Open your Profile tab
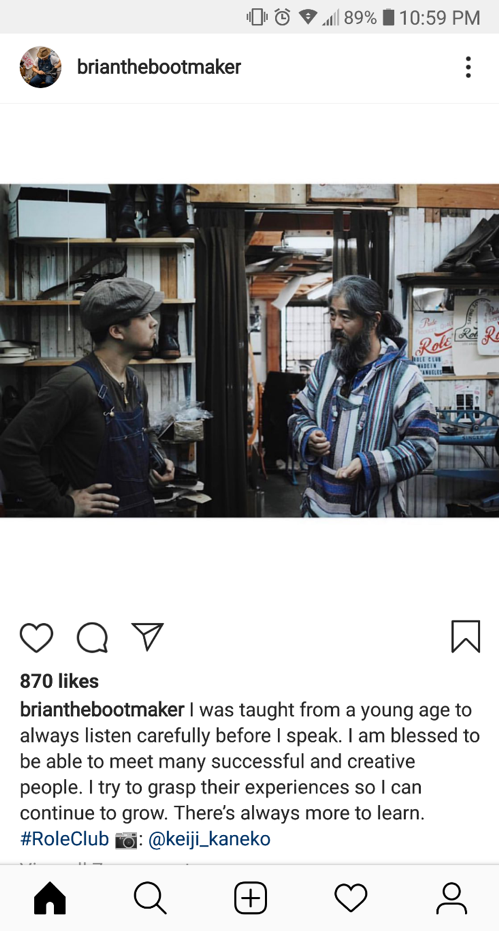Screen dimensions: 499x931 pos(451,898)
